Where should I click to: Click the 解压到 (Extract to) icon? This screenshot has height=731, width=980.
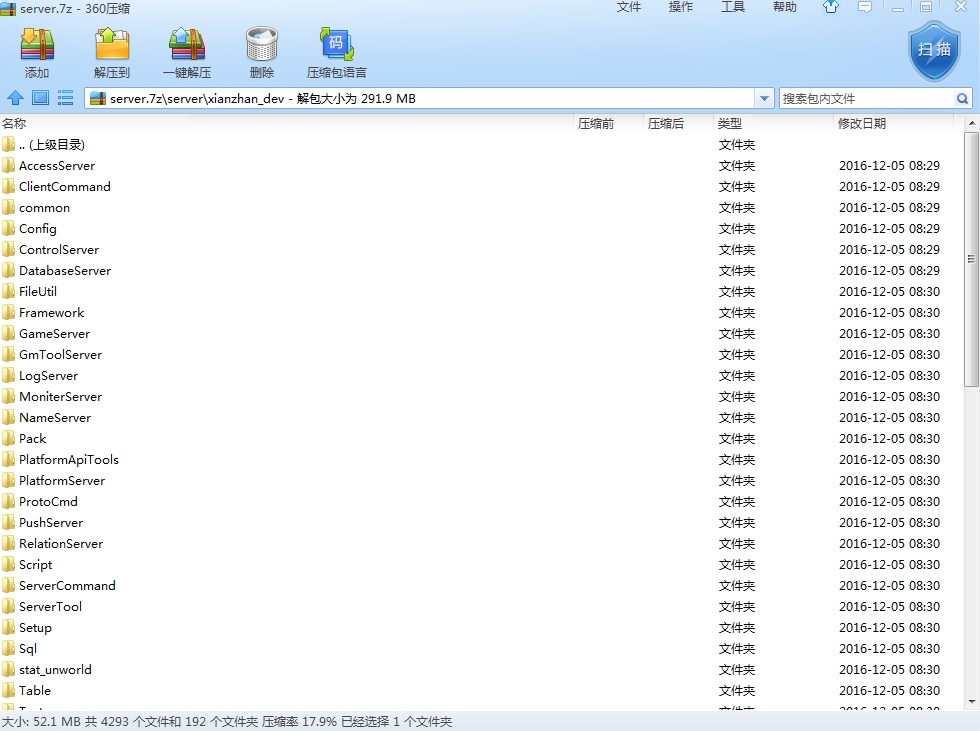coord(112,52)
